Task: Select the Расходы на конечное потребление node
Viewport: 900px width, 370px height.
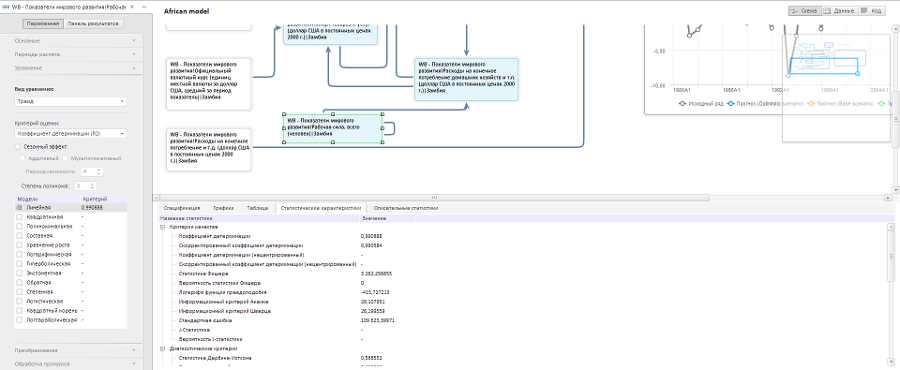Action: pos(209,150)
